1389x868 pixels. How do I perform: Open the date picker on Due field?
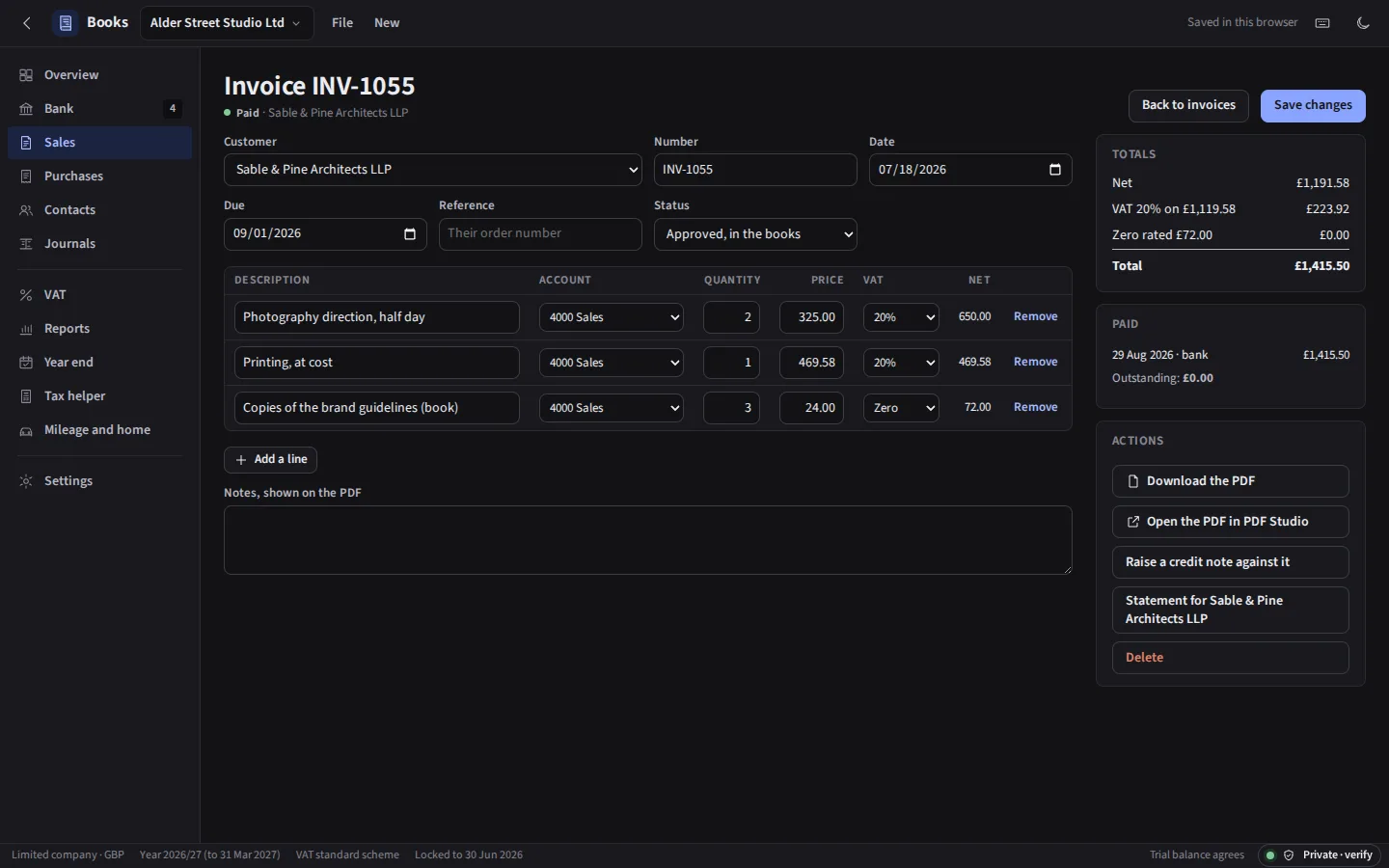click(410, 234)
